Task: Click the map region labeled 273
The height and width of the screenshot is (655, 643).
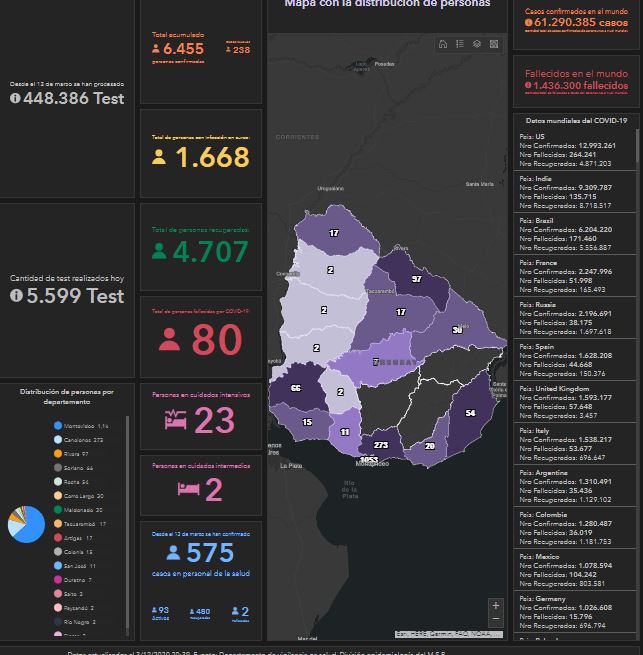Action: [381, 445]
